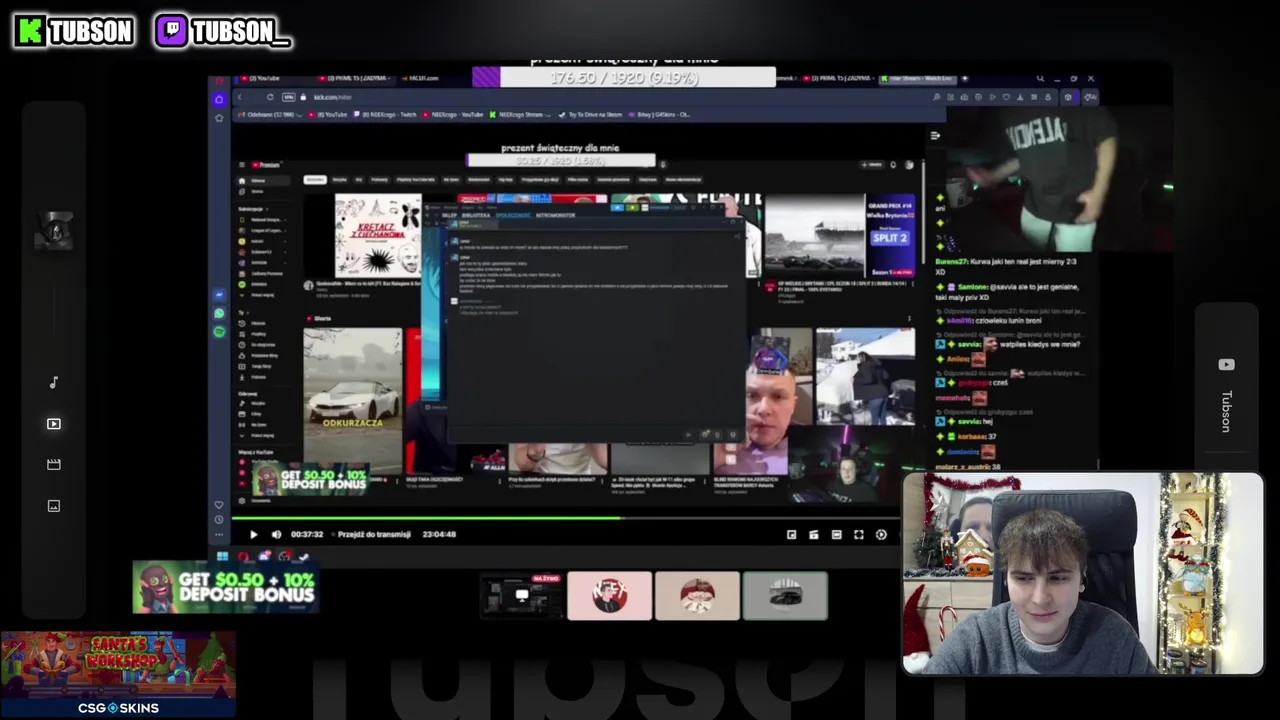The image size is (1280, 720).
Task: Select the clapperboard icon in left panel
Action: (54, 464)
